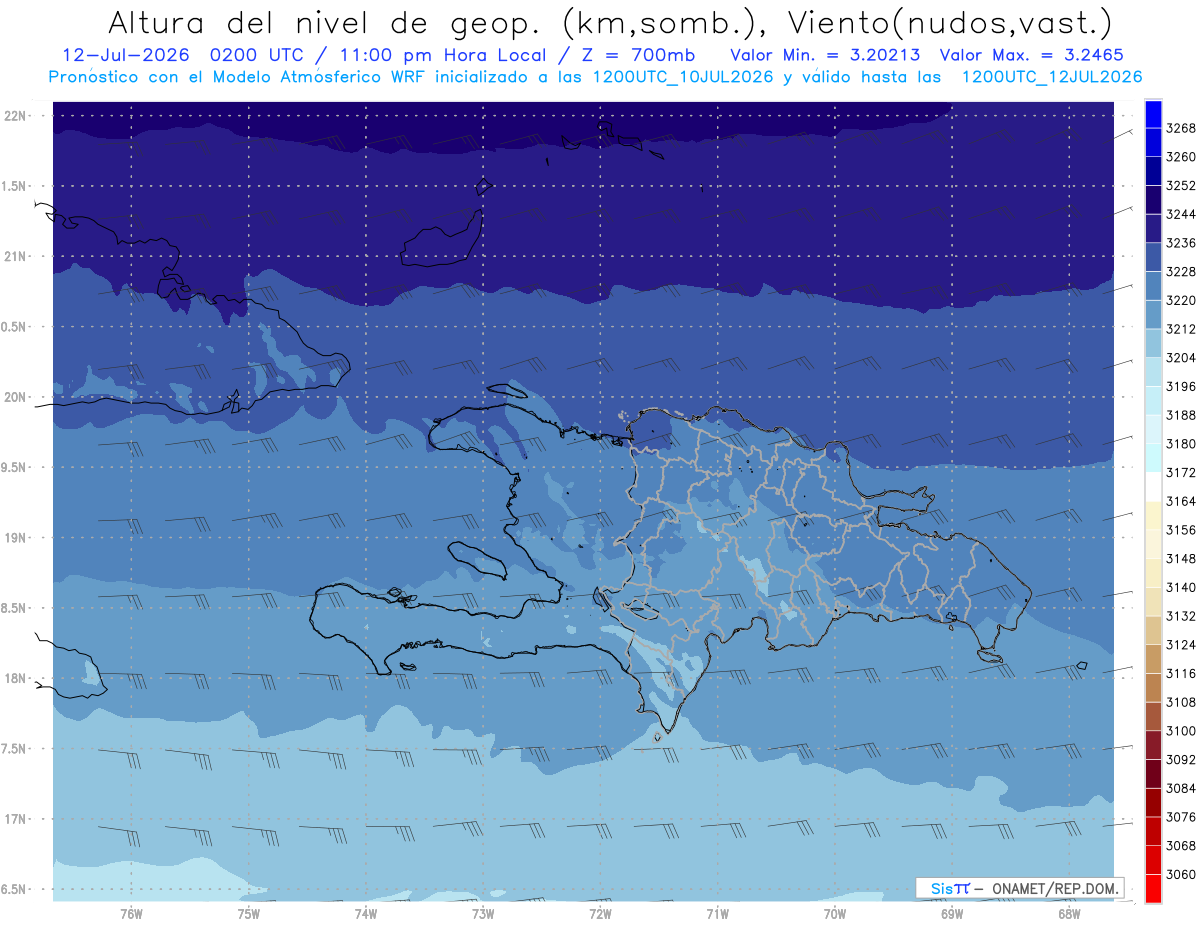Click the "0.5N" latitude label
This screenshot has width=1200, height=927.
13,327
